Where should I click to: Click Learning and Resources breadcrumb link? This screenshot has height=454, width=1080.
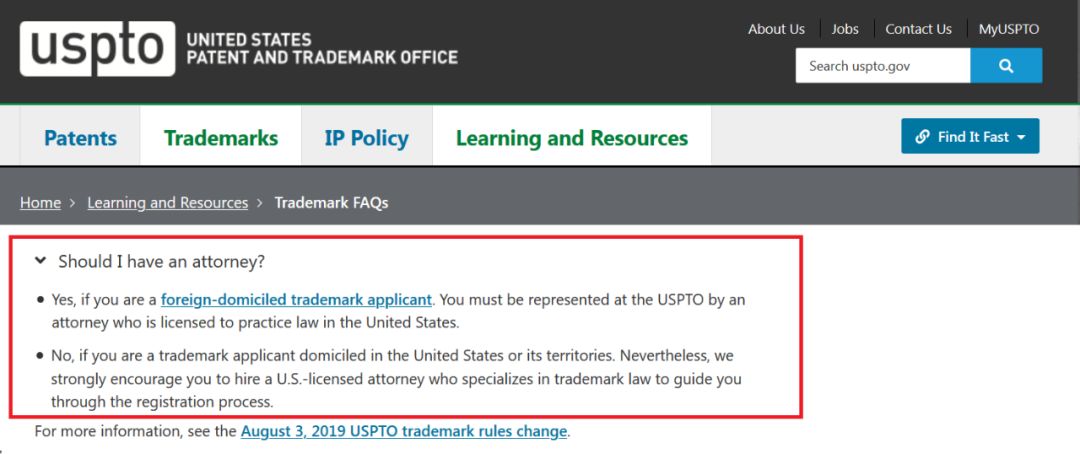(167, 202)
